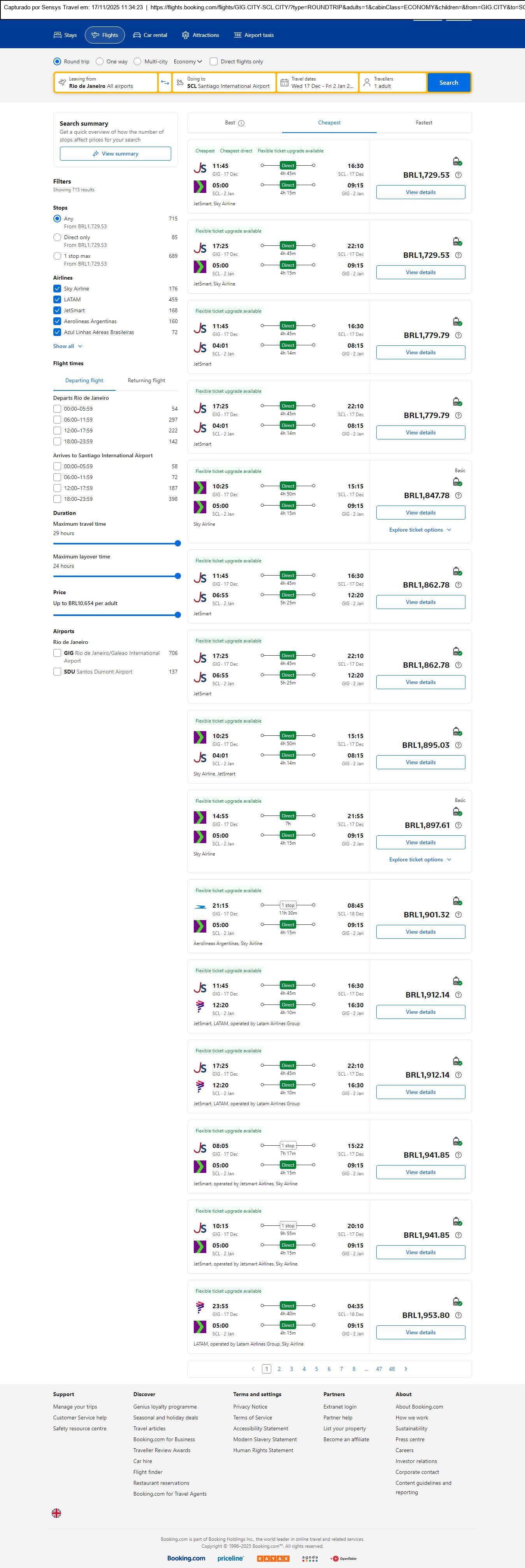
Task: Click the View summary button
Action: tap(115, 154)
